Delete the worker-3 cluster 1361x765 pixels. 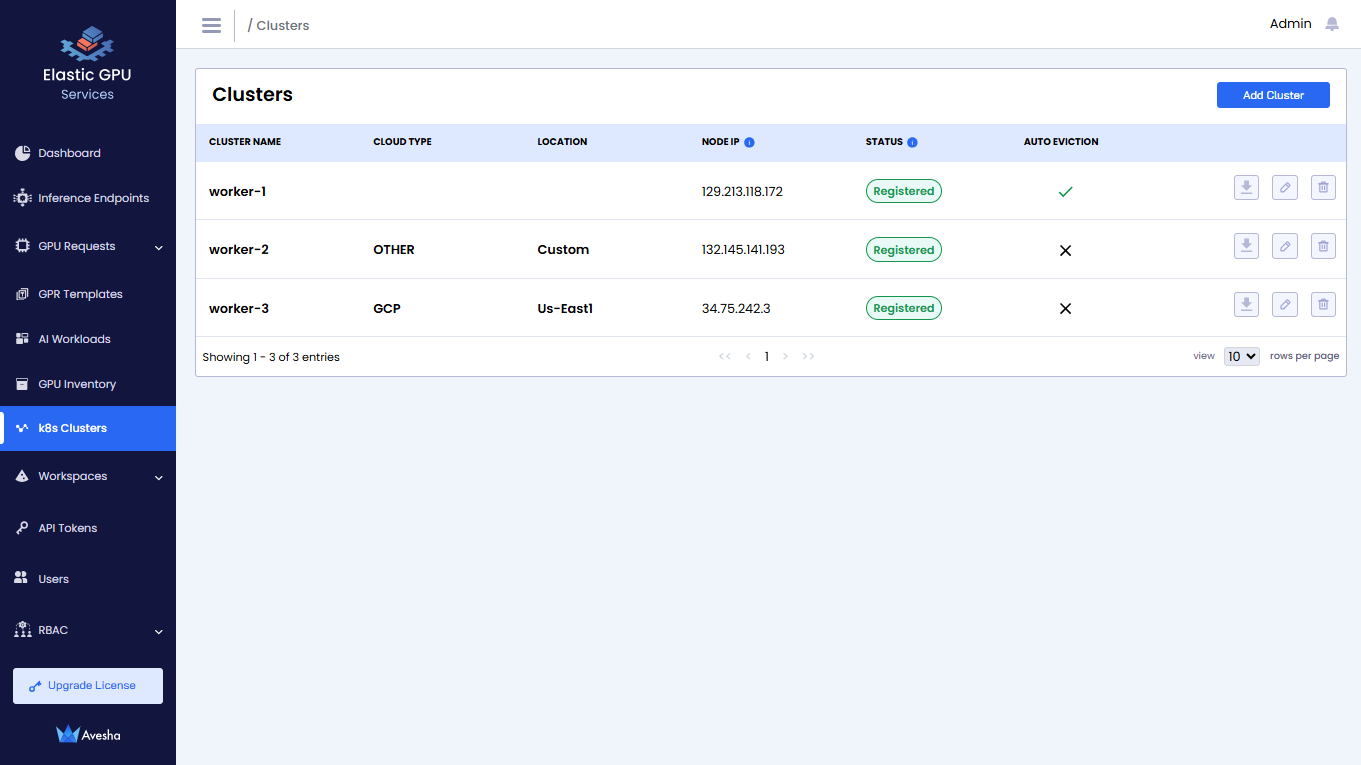coord(1323,305)
